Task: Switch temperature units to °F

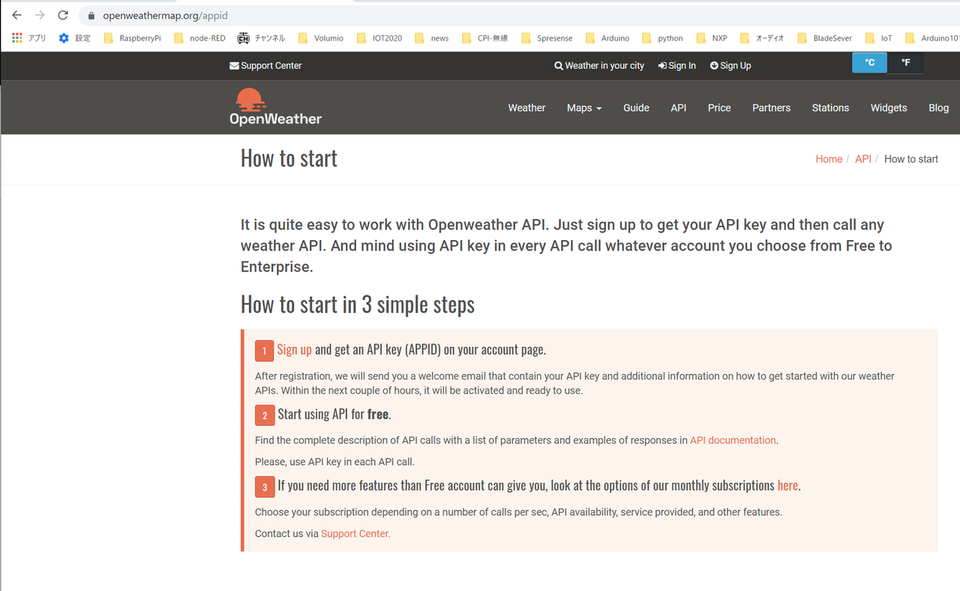Action: [905, 63]
